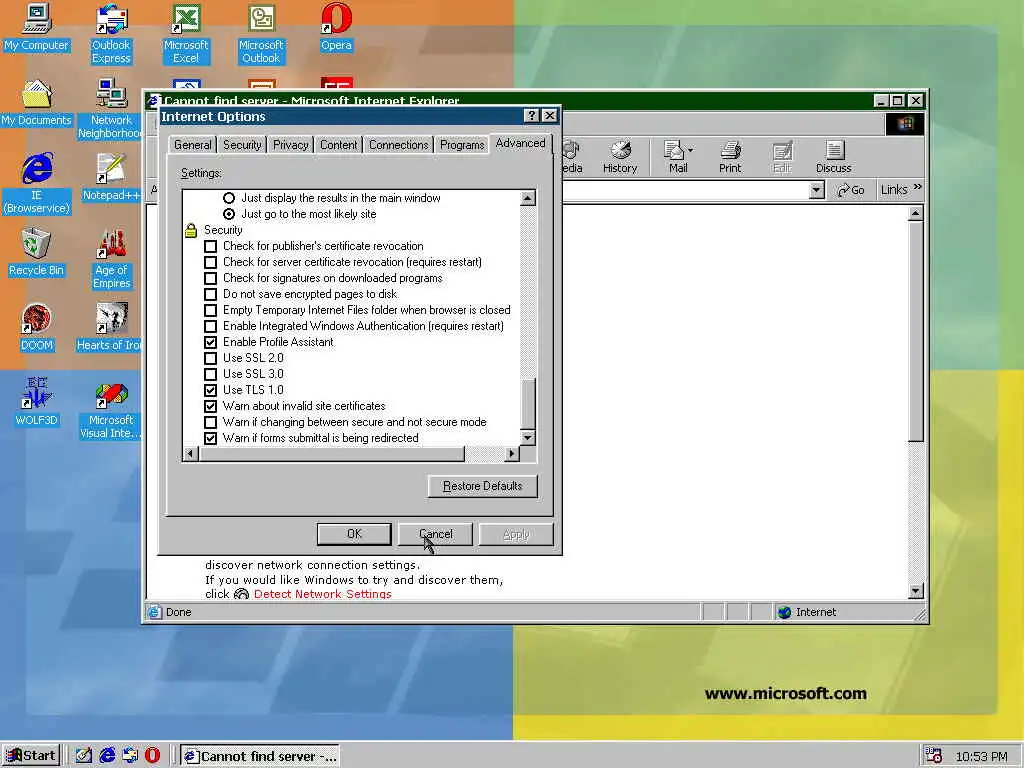
Task: Enable Integrated Windows Authentication checkbox
Action: click(210, 327)
